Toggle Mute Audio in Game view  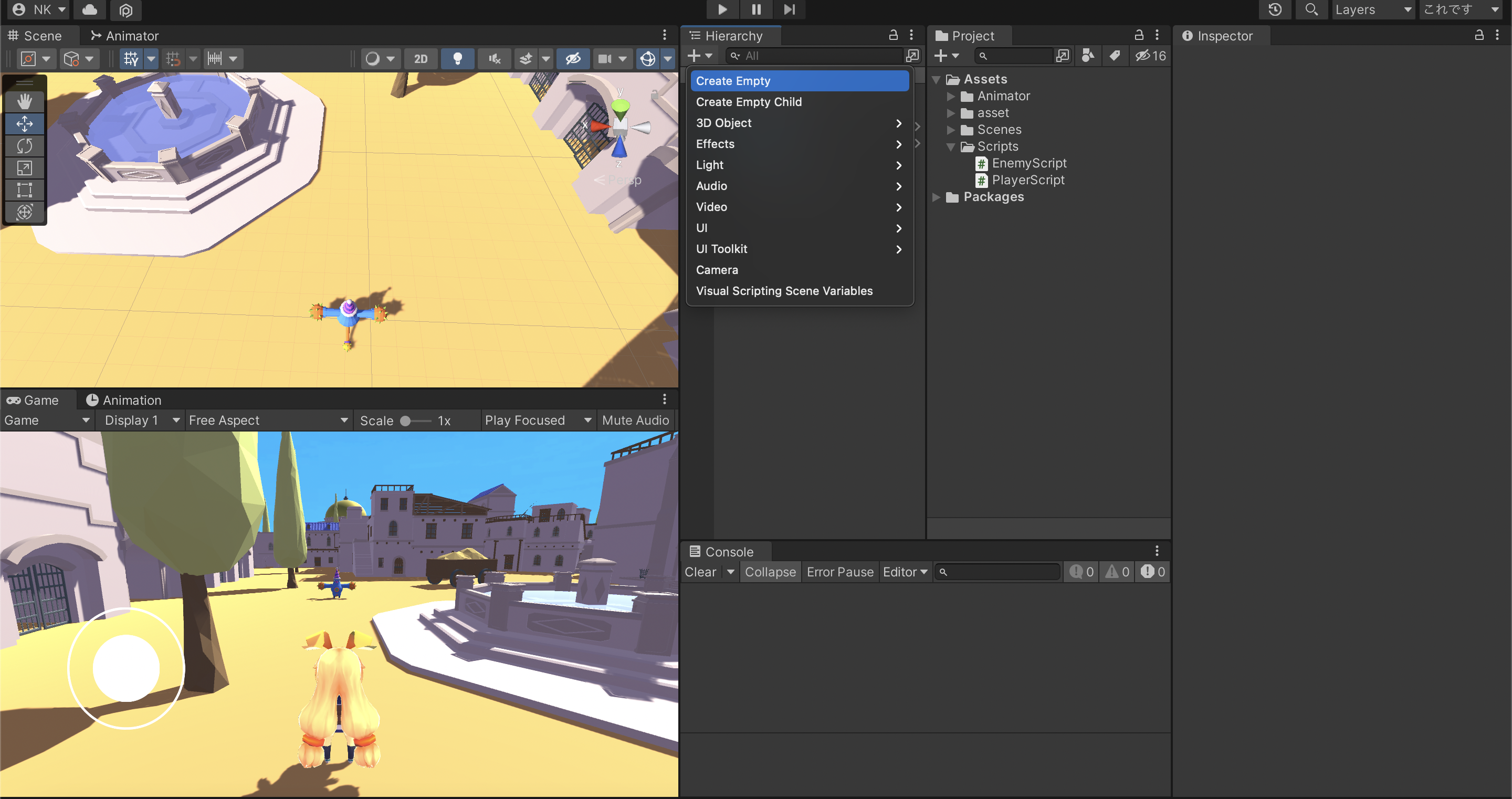[x=635, y=420]
